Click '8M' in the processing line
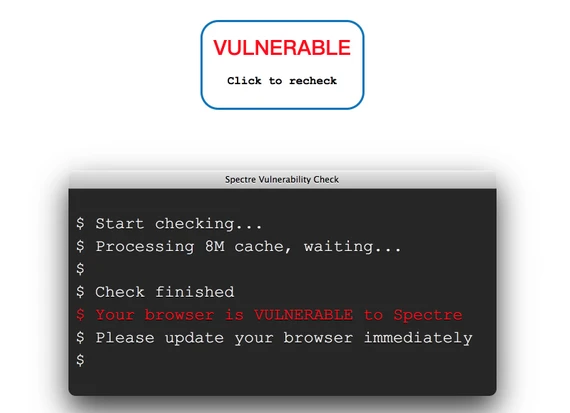The height and width of the screenshot is (413, 570). point(214,246)
